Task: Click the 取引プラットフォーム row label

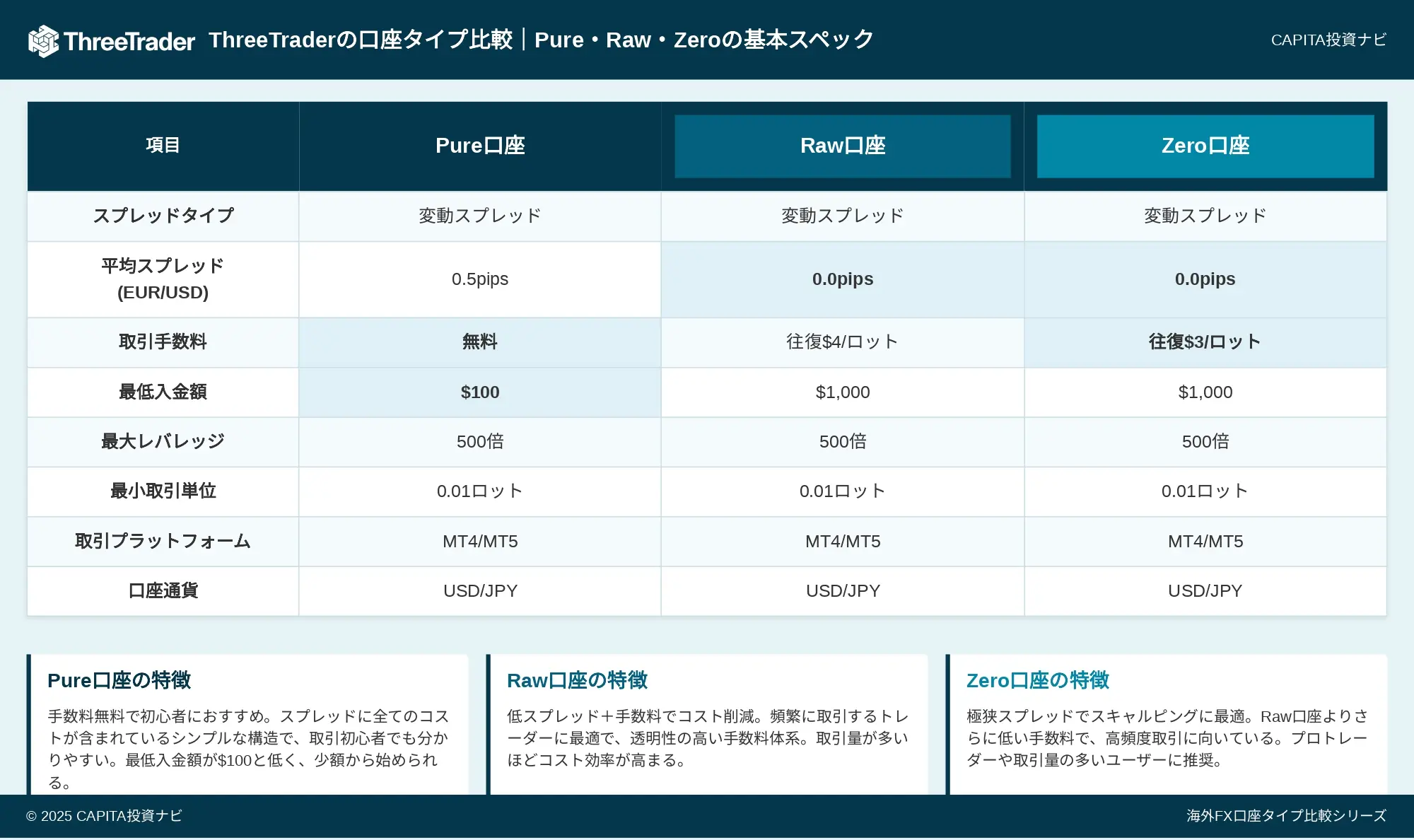Action: pyautogui.click(x=163, y=541)
